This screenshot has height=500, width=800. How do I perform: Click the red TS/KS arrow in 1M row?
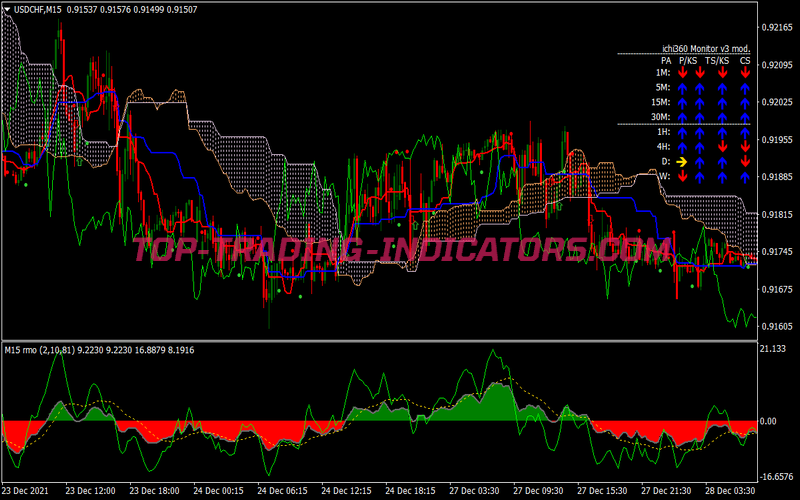pyautogui.click(x=722, y=73)
